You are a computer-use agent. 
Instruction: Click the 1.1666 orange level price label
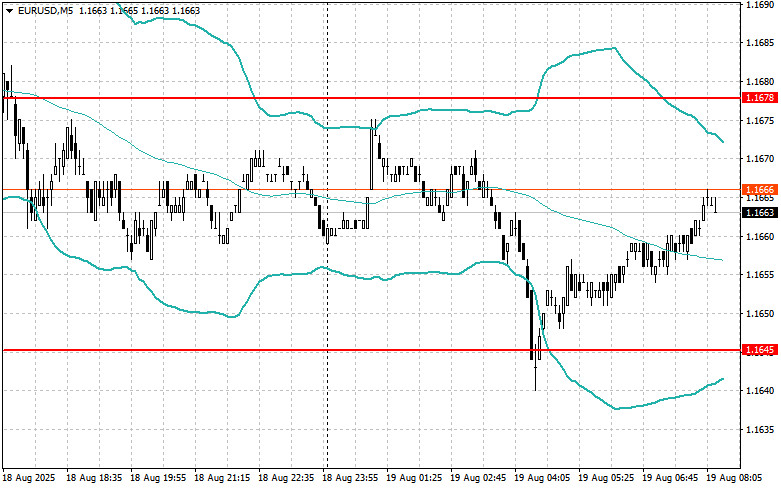pyautogui.click(x=760, y=189)
